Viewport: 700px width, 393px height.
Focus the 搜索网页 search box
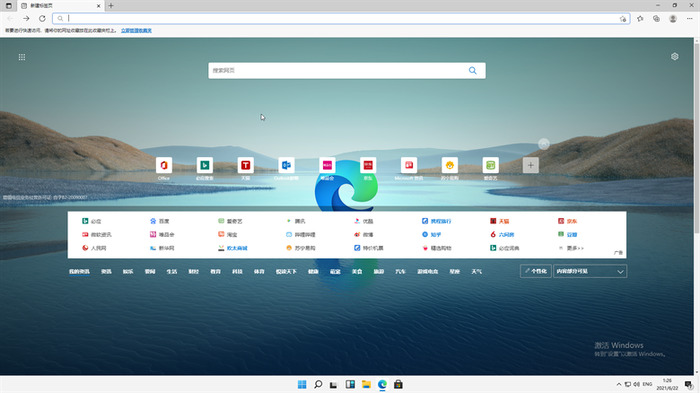[x=347, y=71]
